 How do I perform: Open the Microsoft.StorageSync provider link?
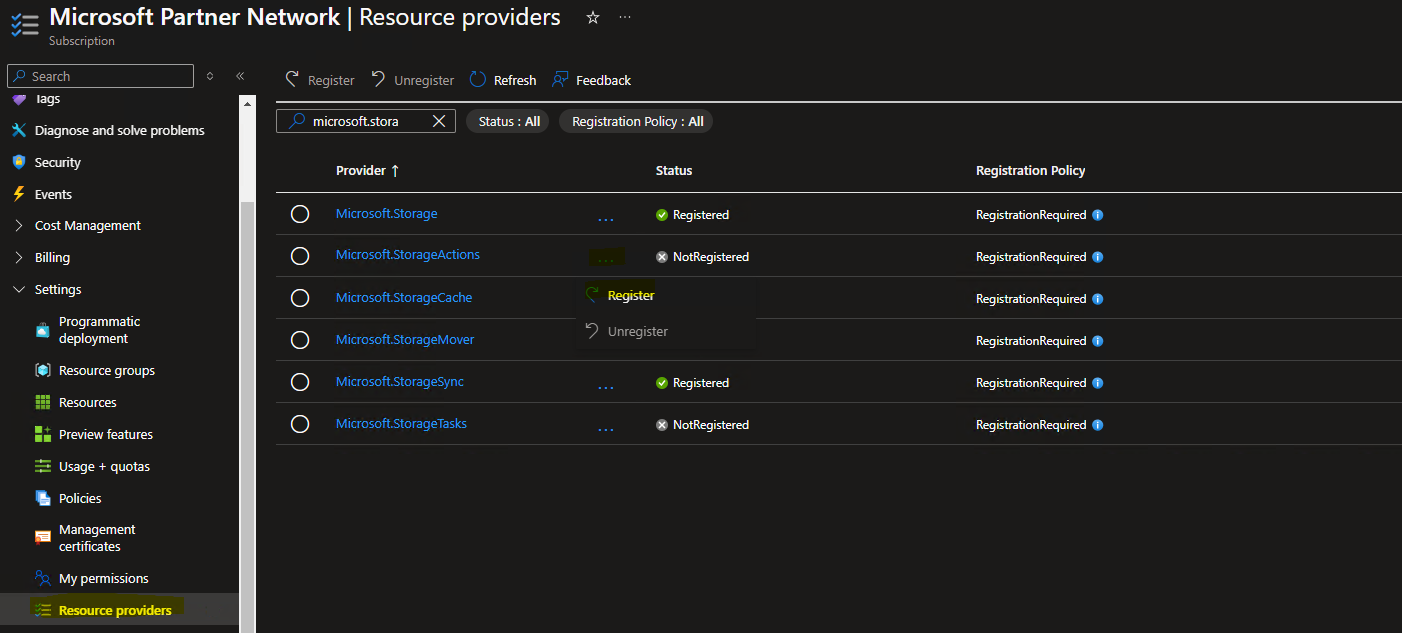tap(400, 382)
